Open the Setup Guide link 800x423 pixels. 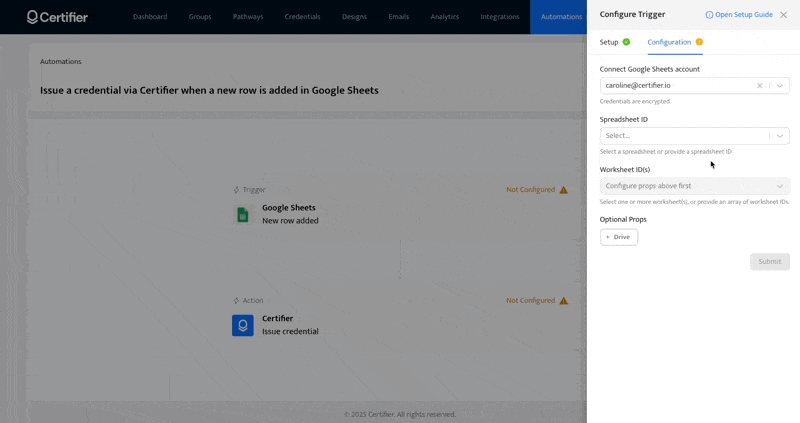tap(743, 15)
